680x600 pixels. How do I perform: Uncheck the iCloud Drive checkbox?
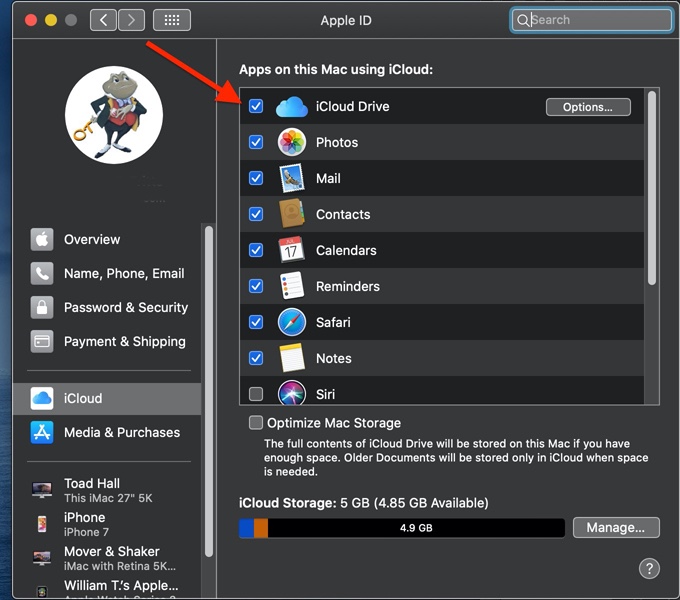[256, 106]
